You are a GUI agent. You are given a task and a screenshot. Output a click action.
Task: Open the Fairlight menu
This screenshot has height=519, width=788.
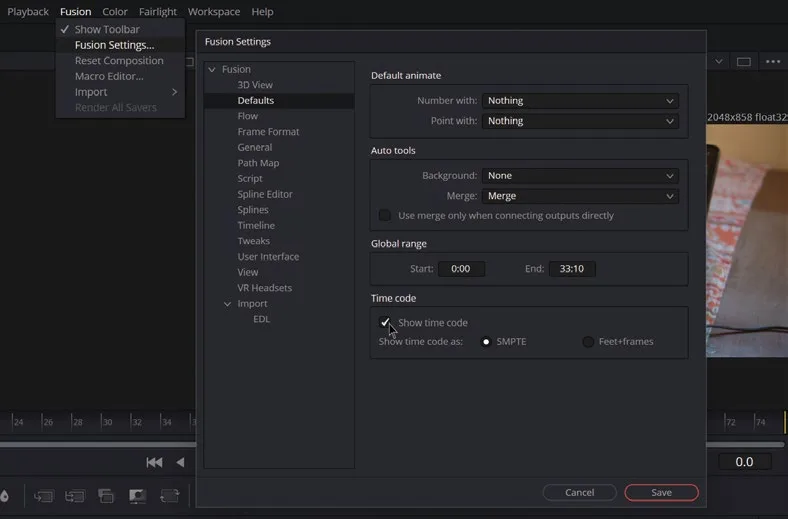point(158,12)
